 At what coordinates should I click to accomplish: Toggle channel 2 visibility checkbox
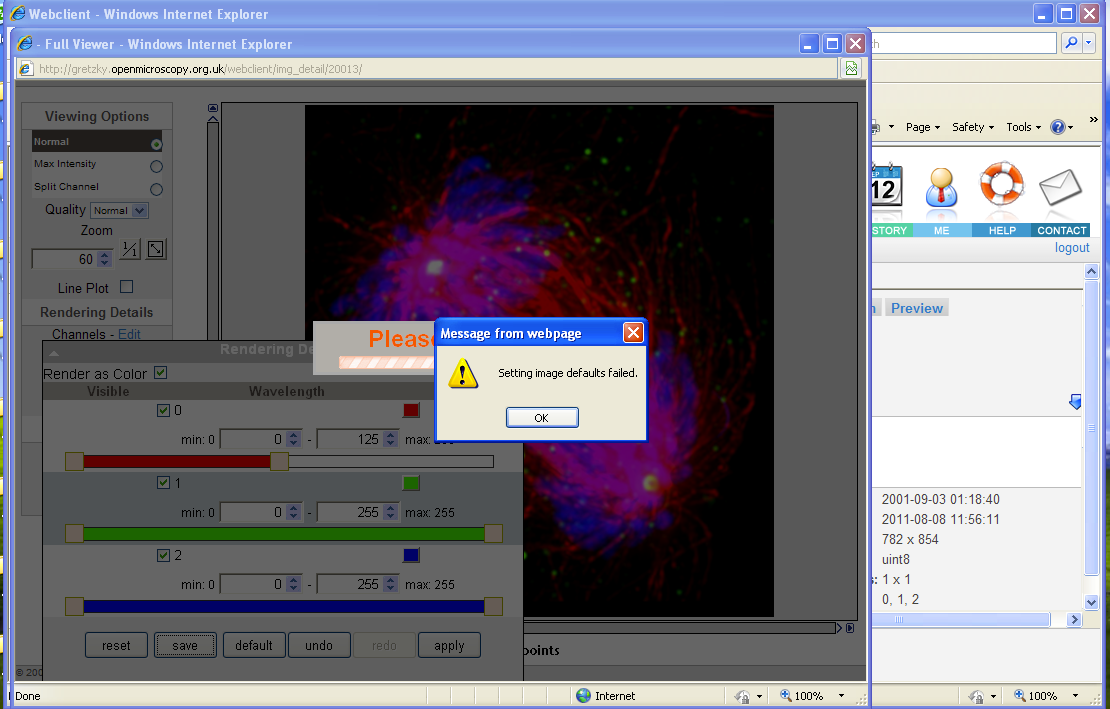pyautogui.click(x=164, y=555)
